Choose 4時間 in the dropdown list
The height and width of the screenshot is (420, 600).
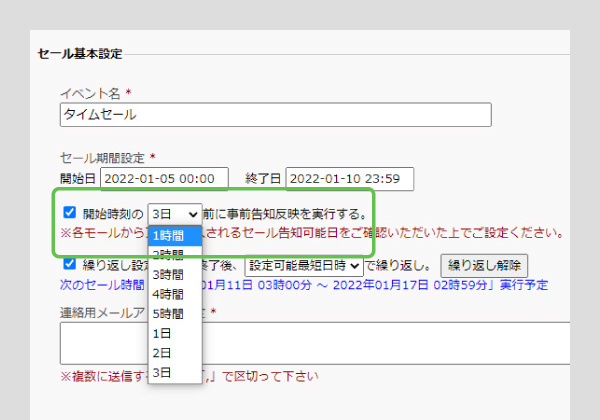pos(175,294)
